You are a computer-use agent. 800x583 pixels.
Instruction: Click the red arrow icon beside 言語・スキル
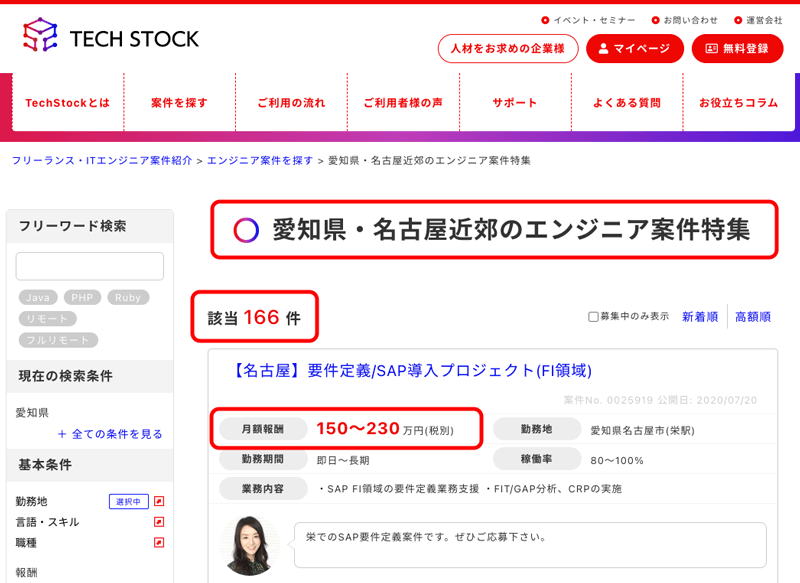click(x=159, y=521)
